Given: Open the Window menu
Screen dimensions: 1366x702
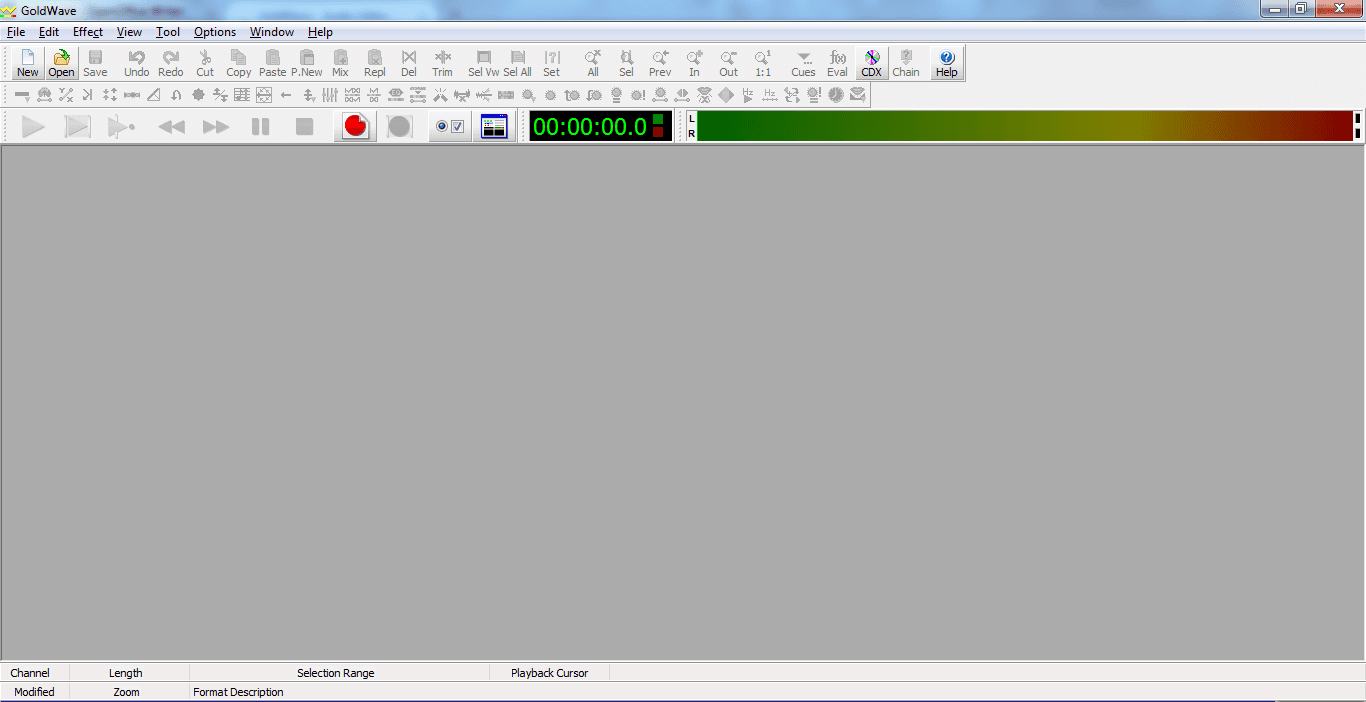Looking at the screenshot, I should 272,32.
